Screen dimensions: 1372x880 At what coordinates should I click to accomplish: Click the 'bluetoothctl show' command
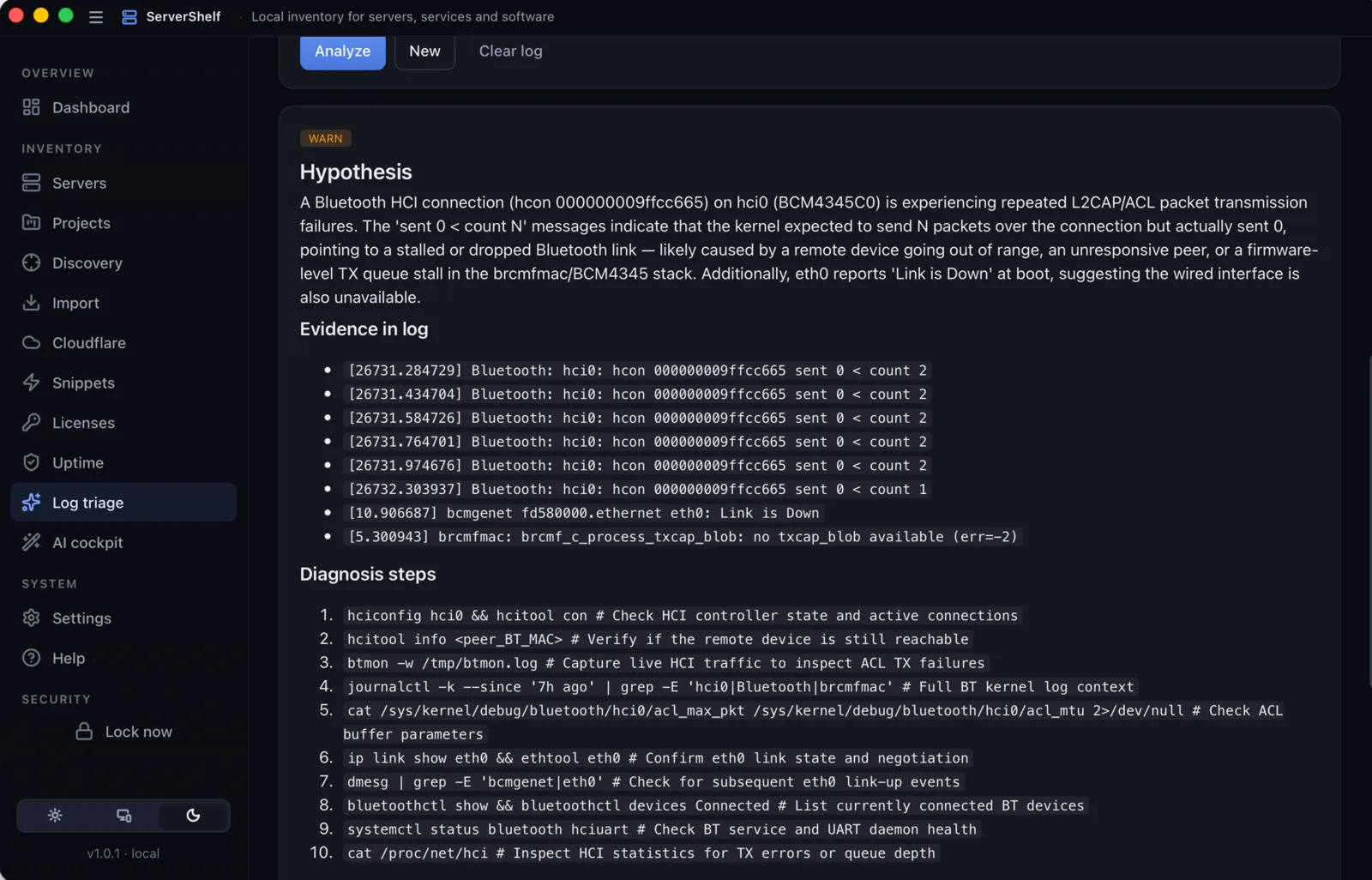(716, 805)
